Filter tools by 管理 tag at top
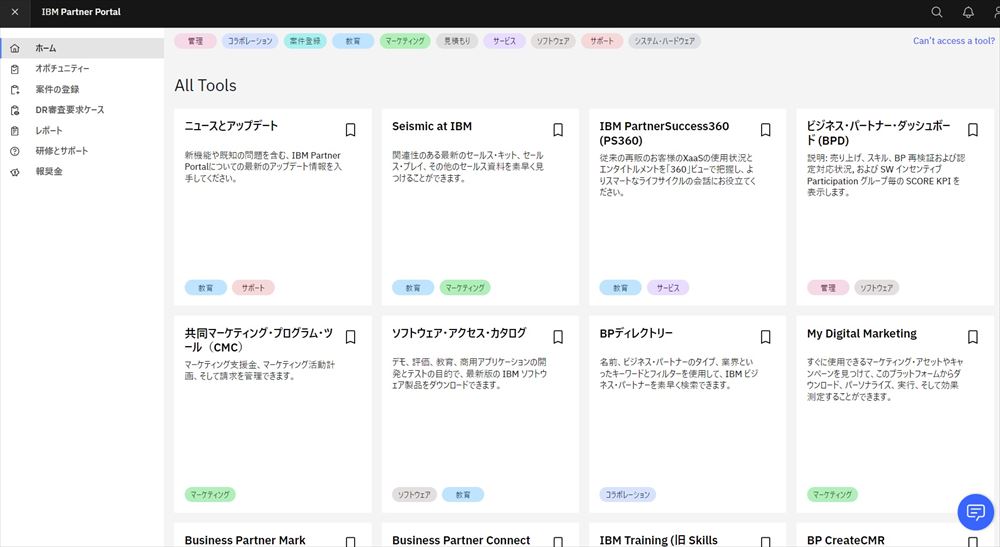 pyautogui.click(x=195, y=41)
